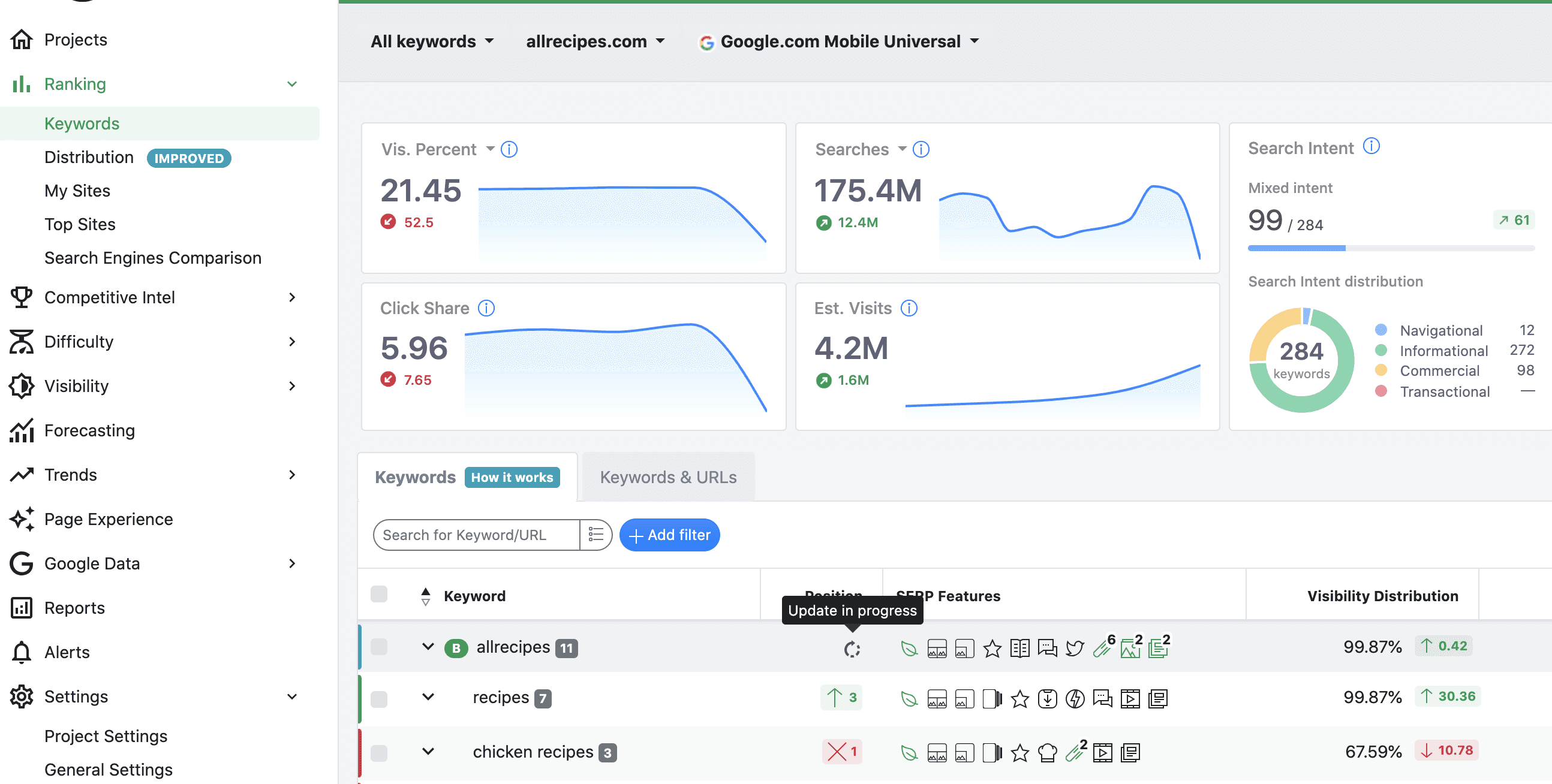
Task: Open Vis. Percent info icon
Action: 509,149
